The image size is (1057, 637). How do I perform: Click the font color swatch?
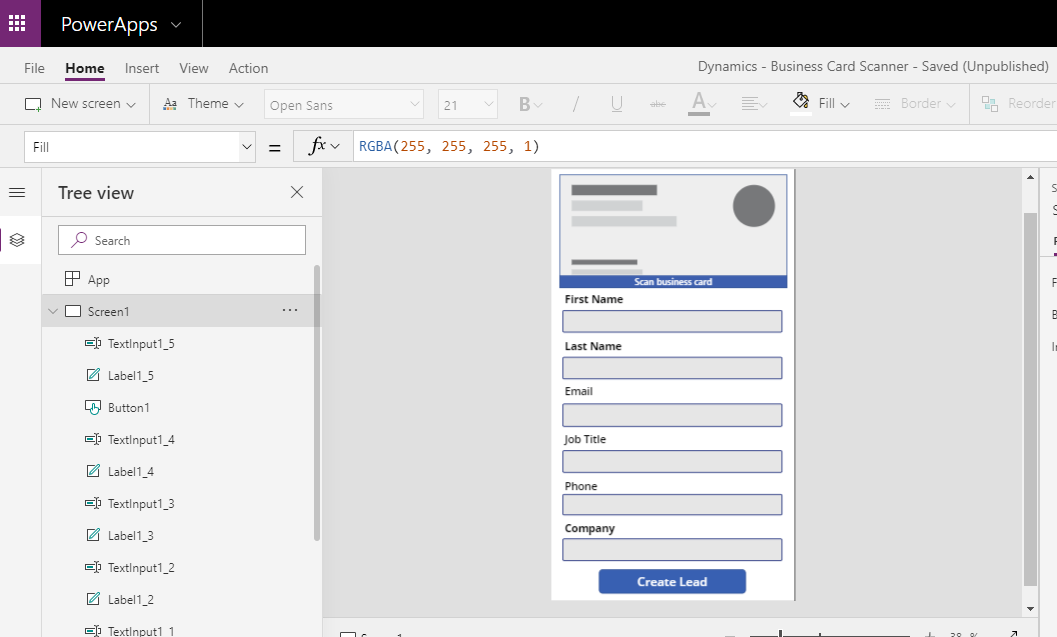(x=701, y=103)
